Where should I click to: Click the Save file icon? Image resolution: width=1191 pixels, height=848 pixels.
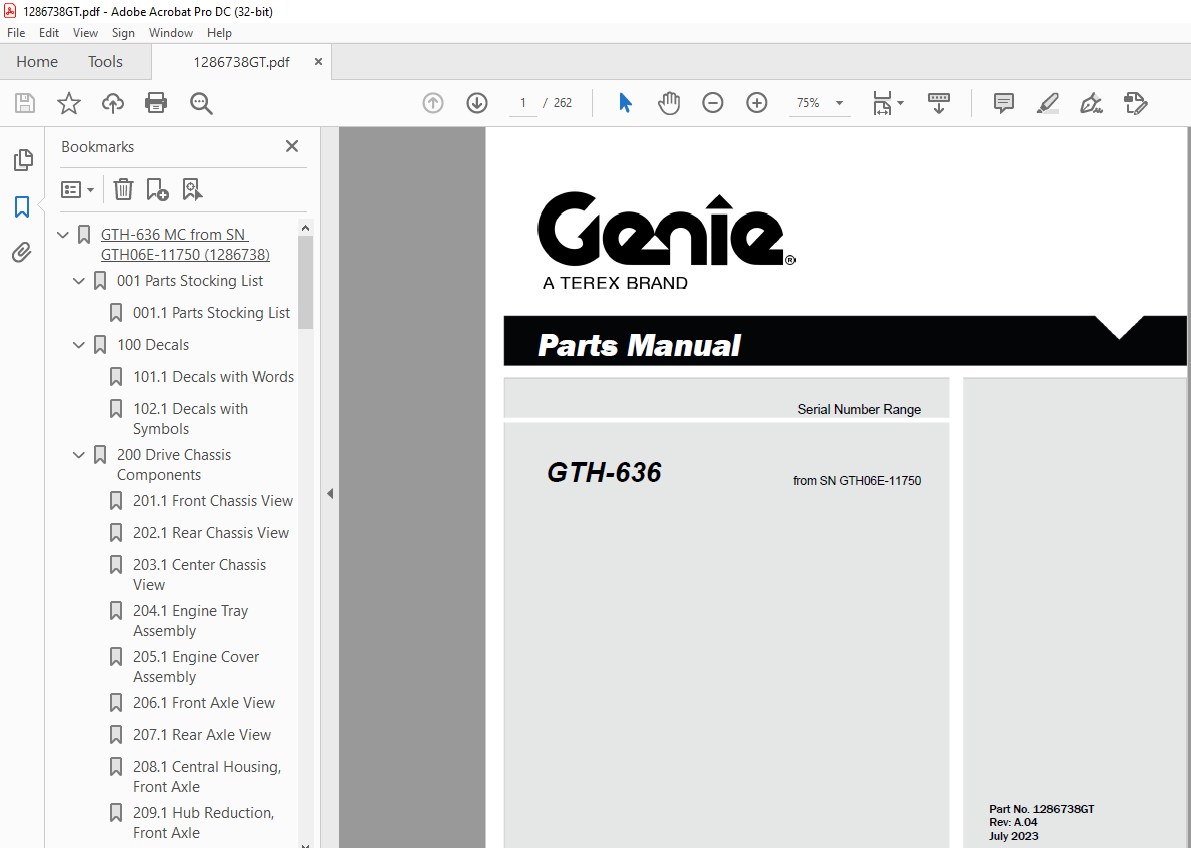[x=25, y=103]
